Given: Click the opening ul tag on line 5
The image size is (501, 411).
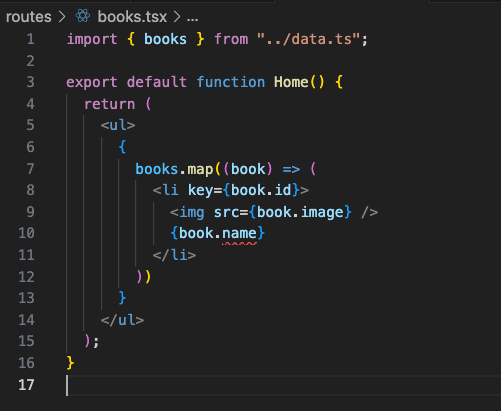Looking at the screenshot, I should 118,125.
